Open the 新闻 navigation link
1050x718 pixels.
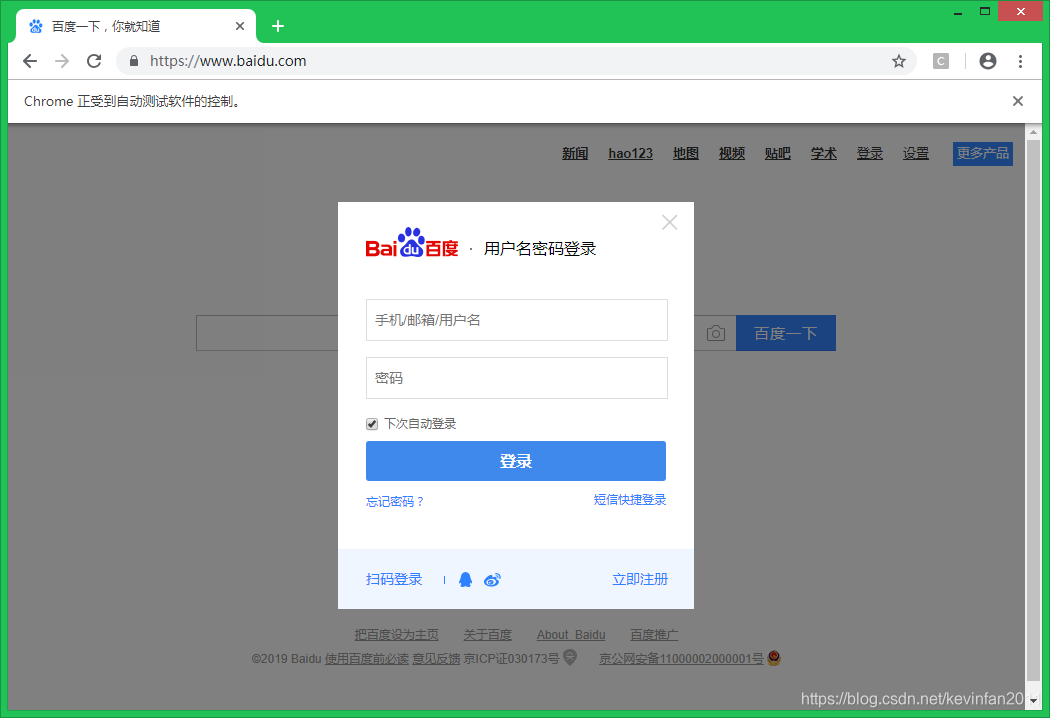coord(575,153)
